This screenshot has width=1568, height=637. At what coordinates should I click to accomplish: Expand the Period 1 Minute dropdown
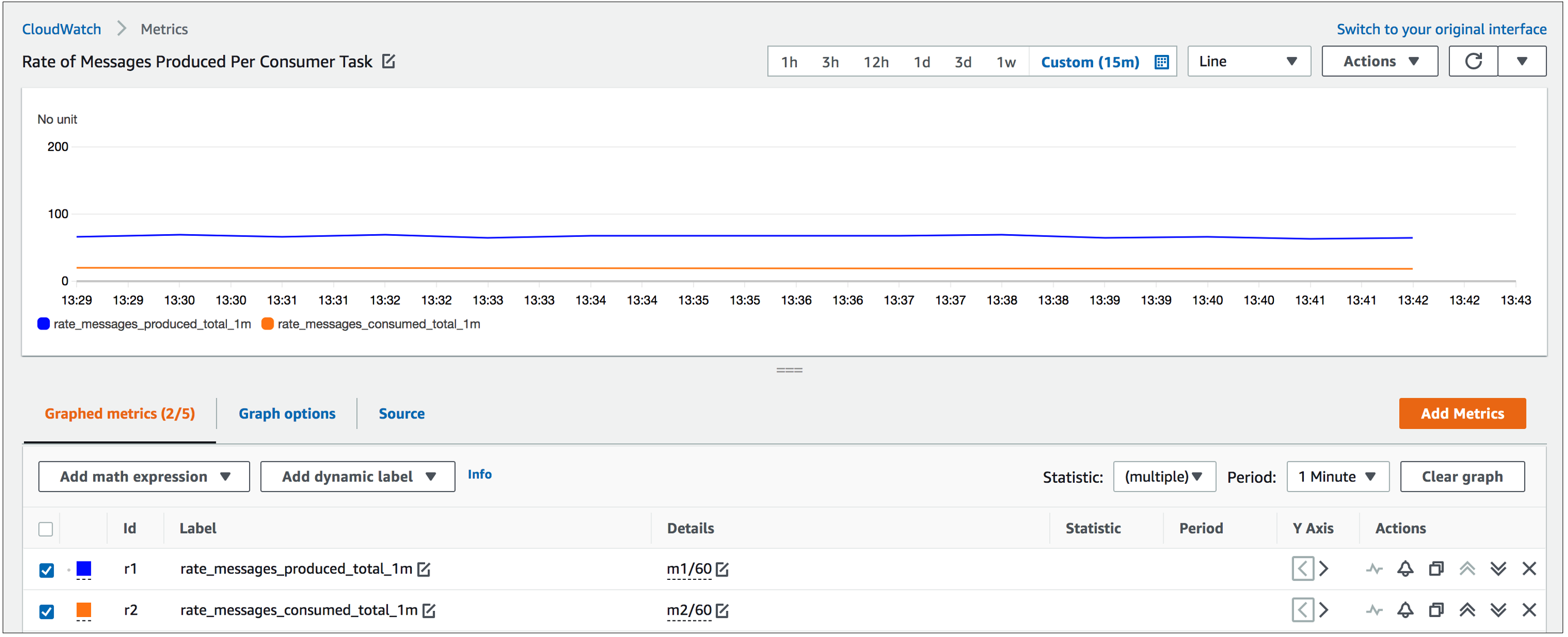point(1337,477)
